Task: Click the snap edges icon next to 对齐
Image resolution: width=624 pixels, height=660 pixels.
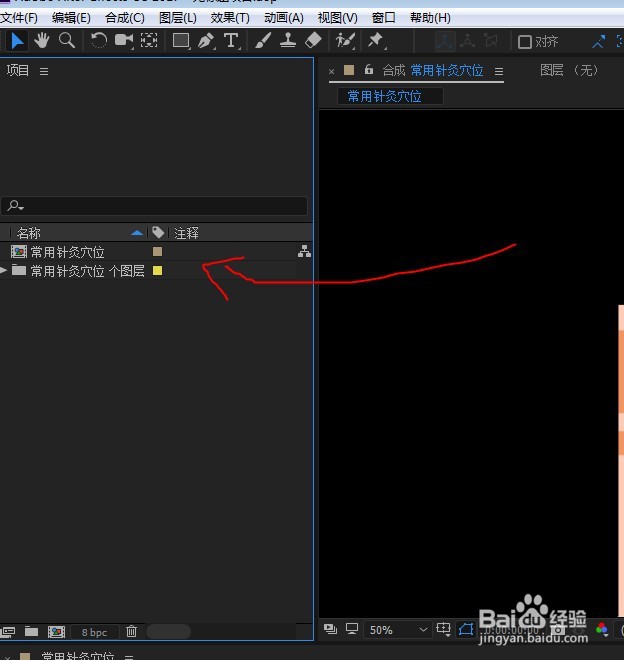Action: [599, 41]
